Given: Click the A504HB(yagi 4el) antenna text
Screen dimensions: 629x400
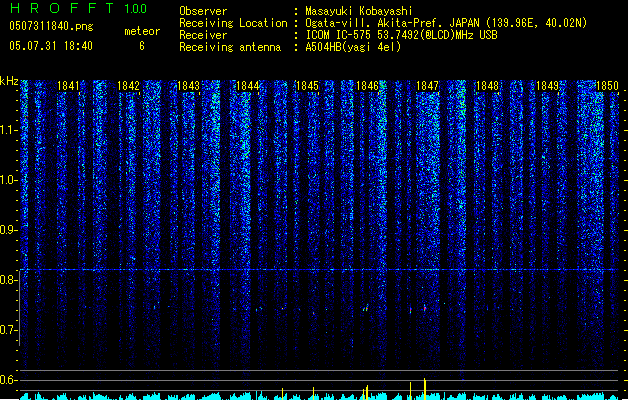Looking at the screenshot, I should click(x=353, y=47).
